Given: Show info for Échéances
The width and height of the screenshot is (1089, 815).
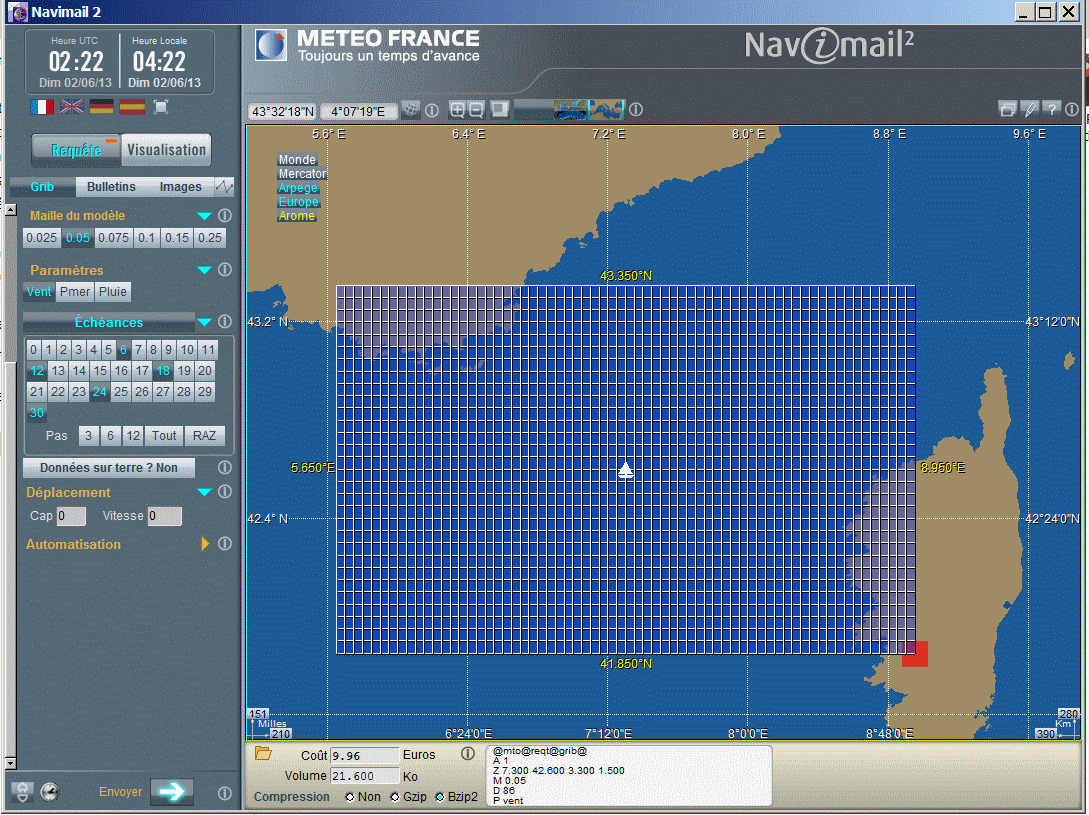Looking at the screenshot, I should pos(224,322).
